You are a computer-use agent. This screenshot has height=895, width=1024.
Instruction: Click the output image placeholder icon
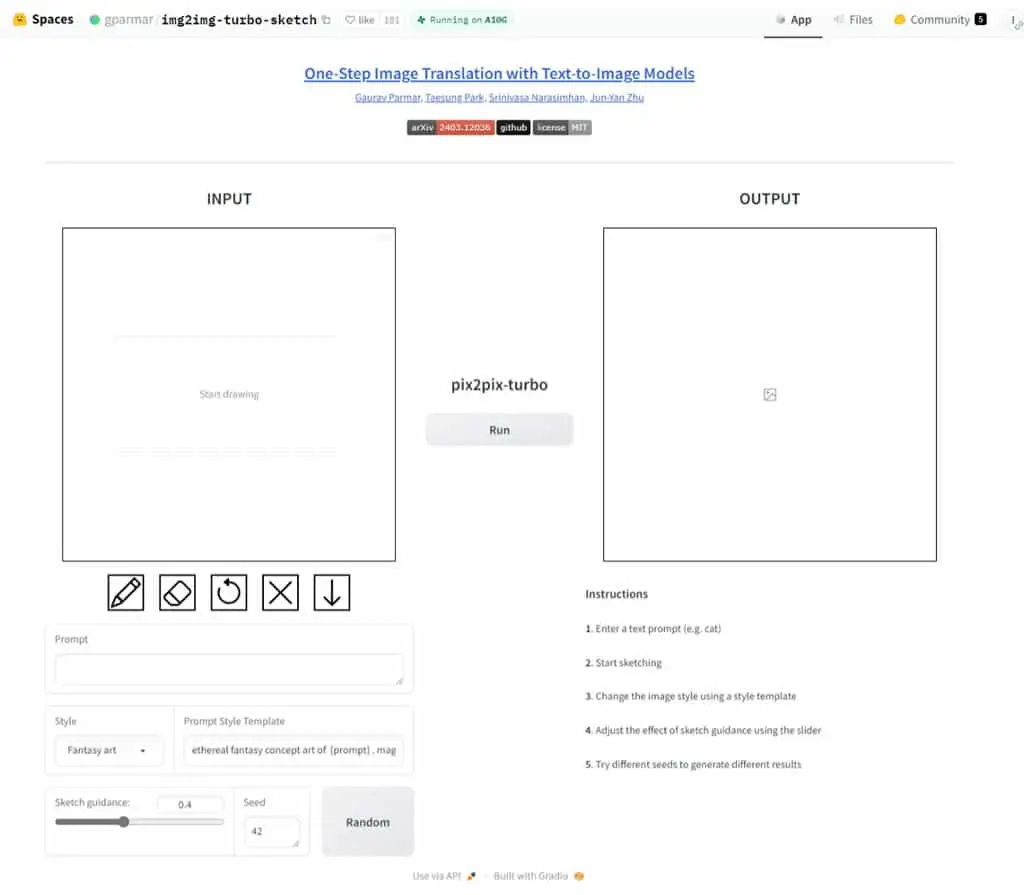(770, 395)
